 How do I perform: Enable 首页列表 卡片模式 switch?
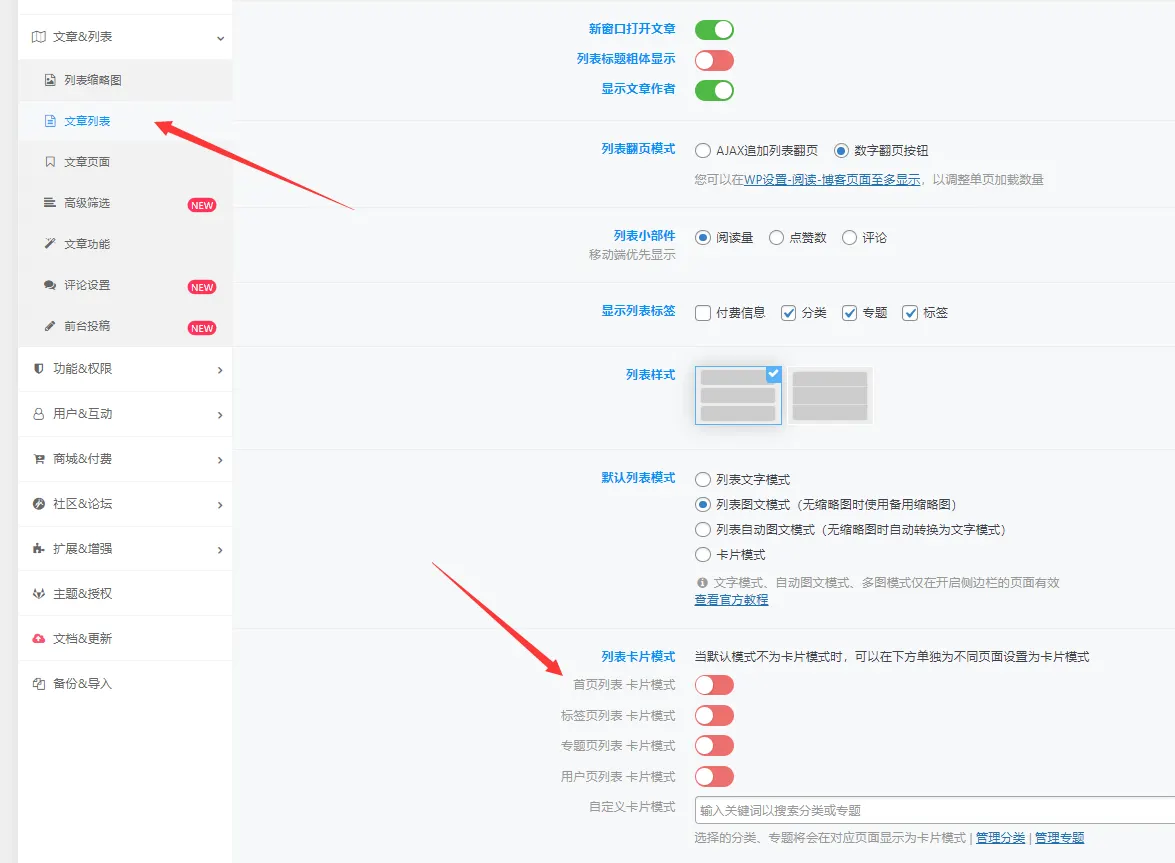(714, 685)
